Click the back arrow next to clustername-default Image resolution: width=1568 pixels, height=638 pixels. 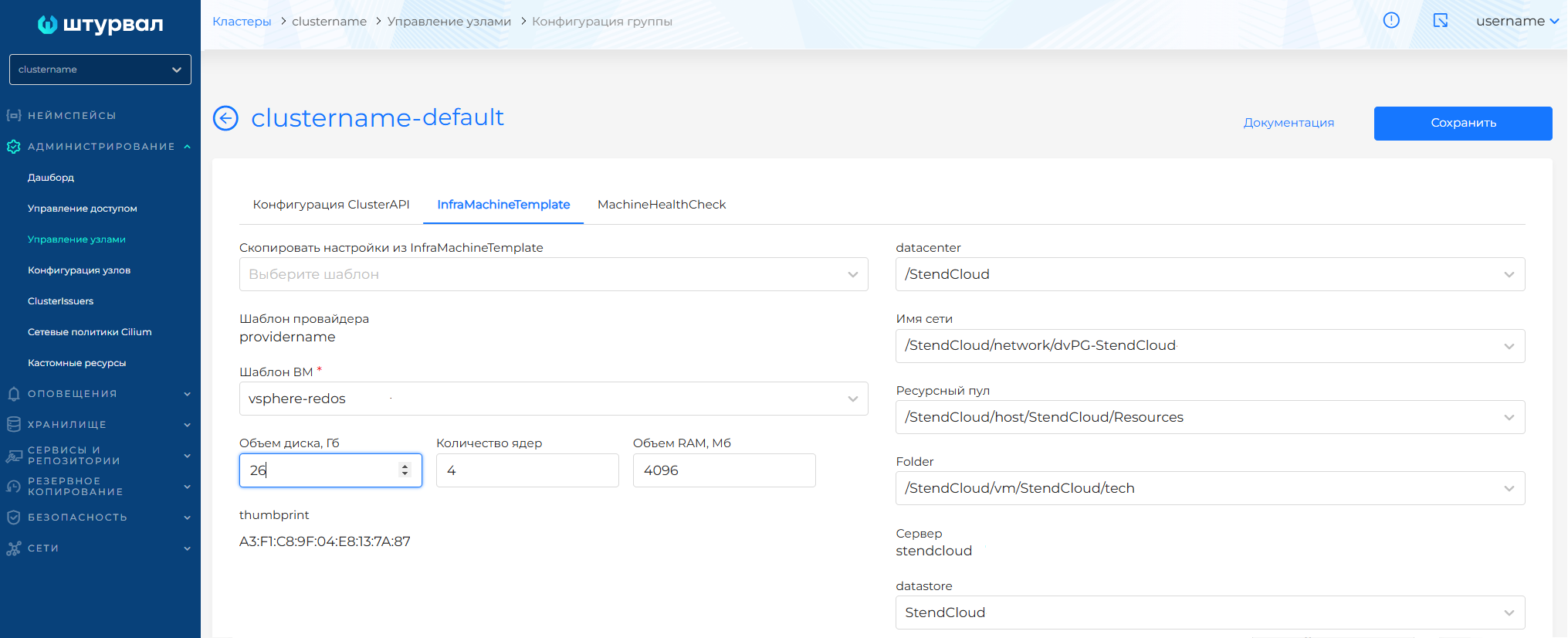(x=225, y=118)
